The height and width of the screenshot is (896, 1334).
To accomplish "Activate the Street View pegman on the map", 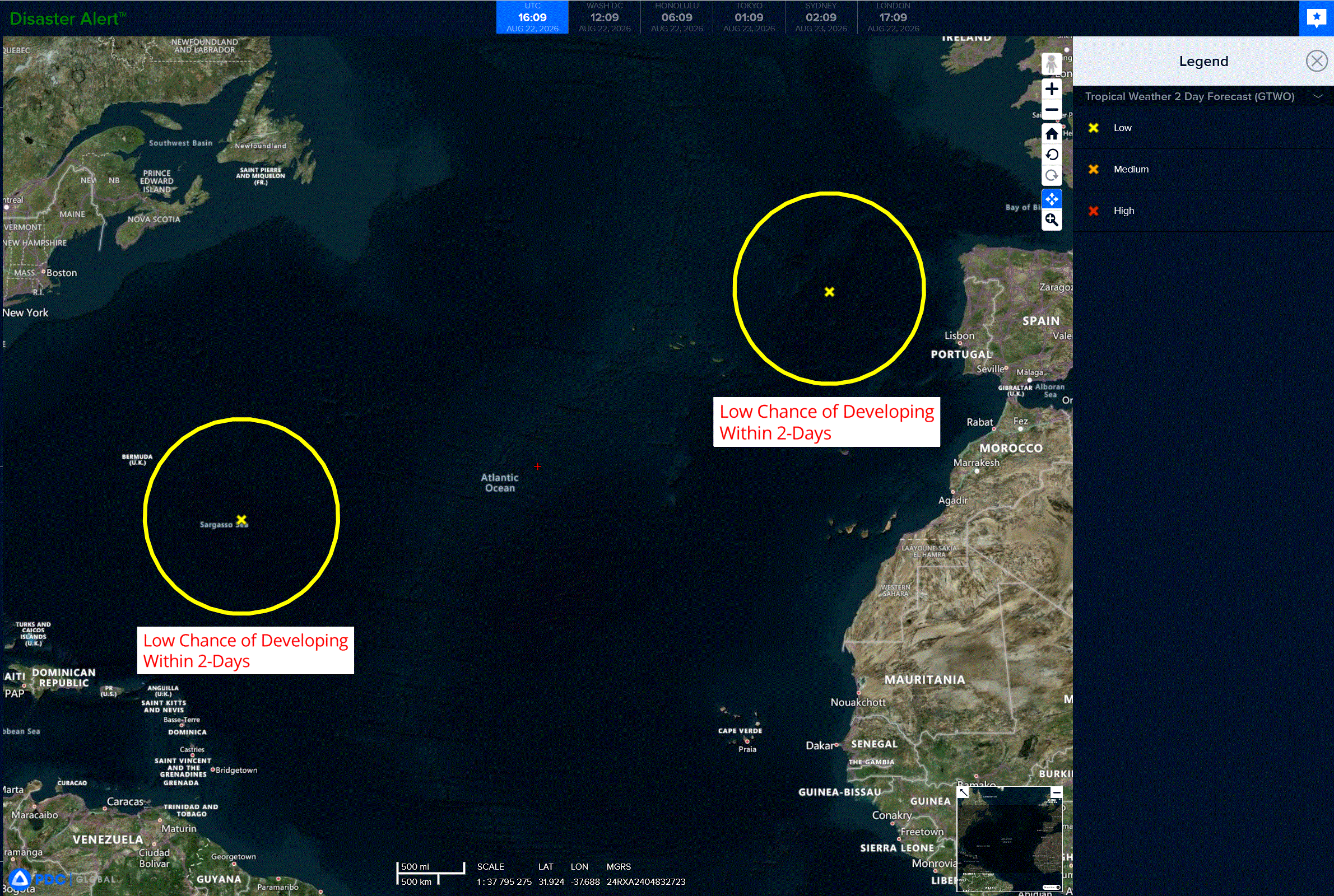I will (x=1052, y=64).
